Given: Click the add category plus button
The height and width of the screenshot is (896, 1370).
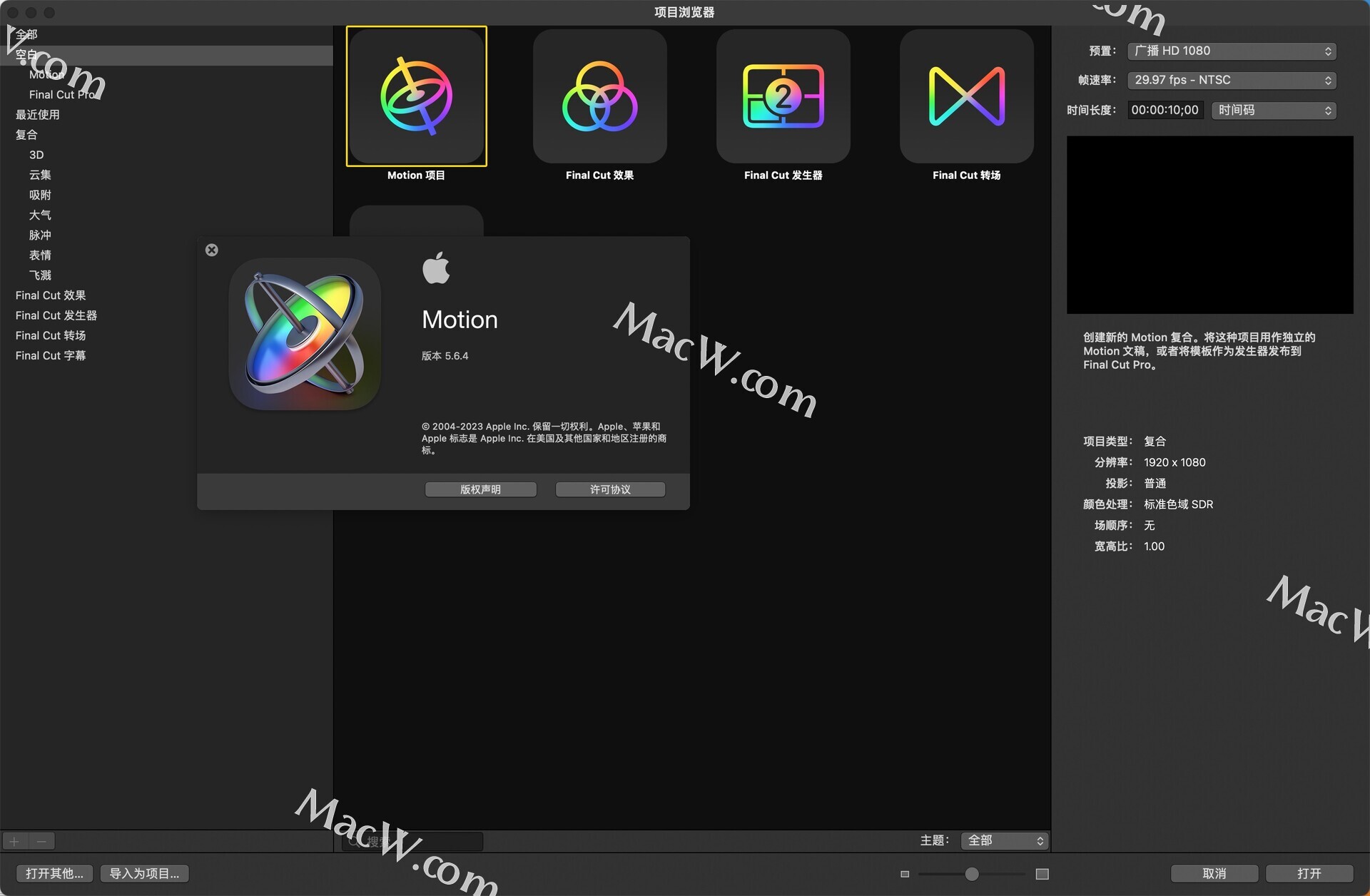Looking at the screenshot, I should point(14,841).
